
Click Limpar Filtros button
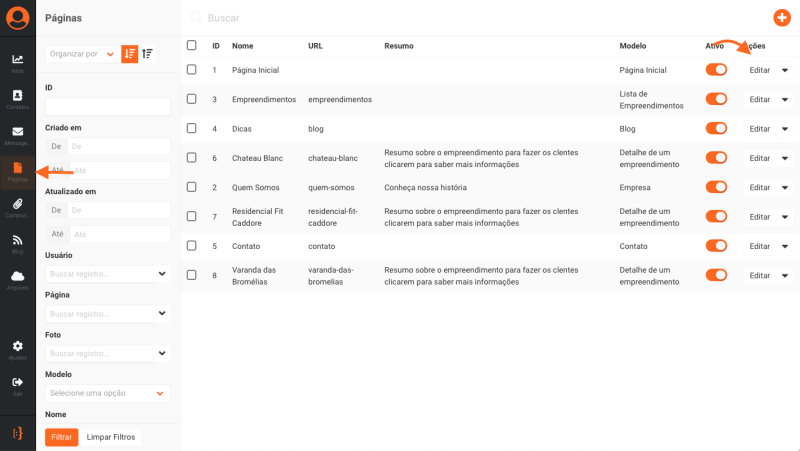point(111,437)
